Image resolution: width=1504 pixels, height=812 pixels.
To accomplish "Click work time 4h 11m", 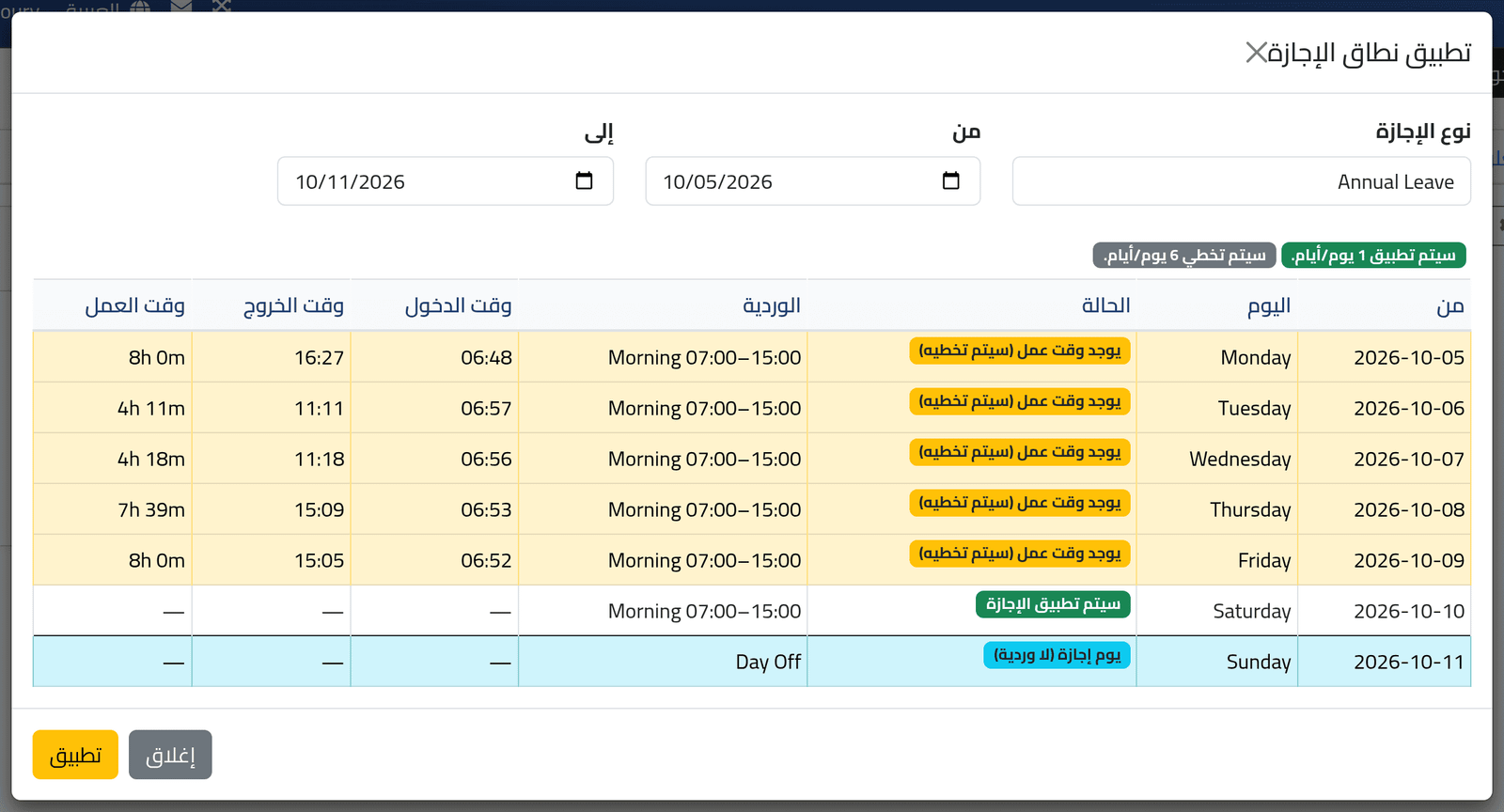I will point(151,408).
